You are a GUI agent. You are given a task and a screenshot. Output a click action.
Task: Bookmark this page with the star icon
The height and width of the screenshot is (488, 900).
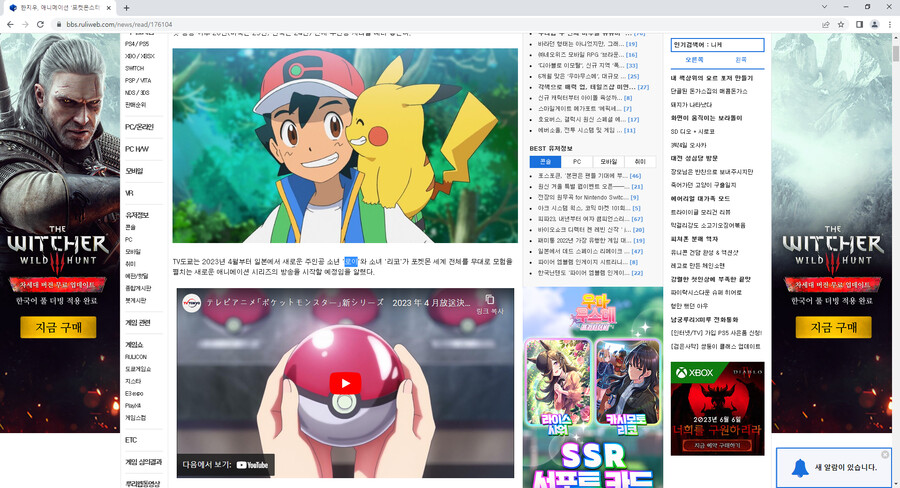(x=841, y=24)
